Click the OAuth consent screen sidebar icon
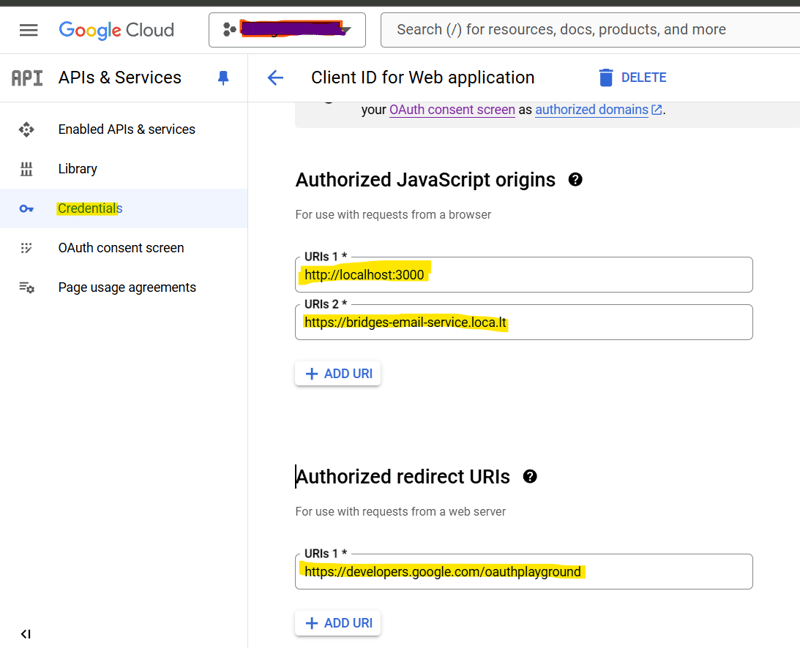The image size is (800, 648). coord(26,248)
